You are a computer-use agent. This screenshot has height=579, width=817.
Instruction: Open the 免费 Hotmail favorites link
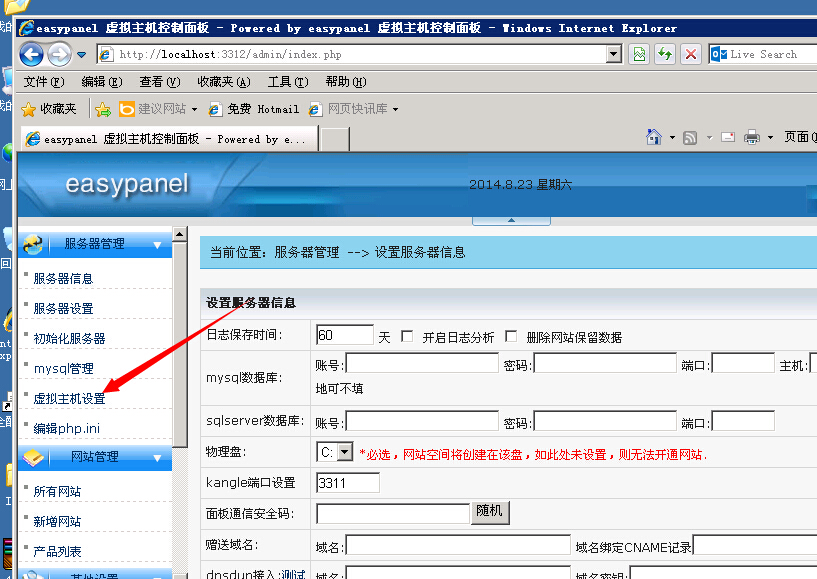pos(254,109)
